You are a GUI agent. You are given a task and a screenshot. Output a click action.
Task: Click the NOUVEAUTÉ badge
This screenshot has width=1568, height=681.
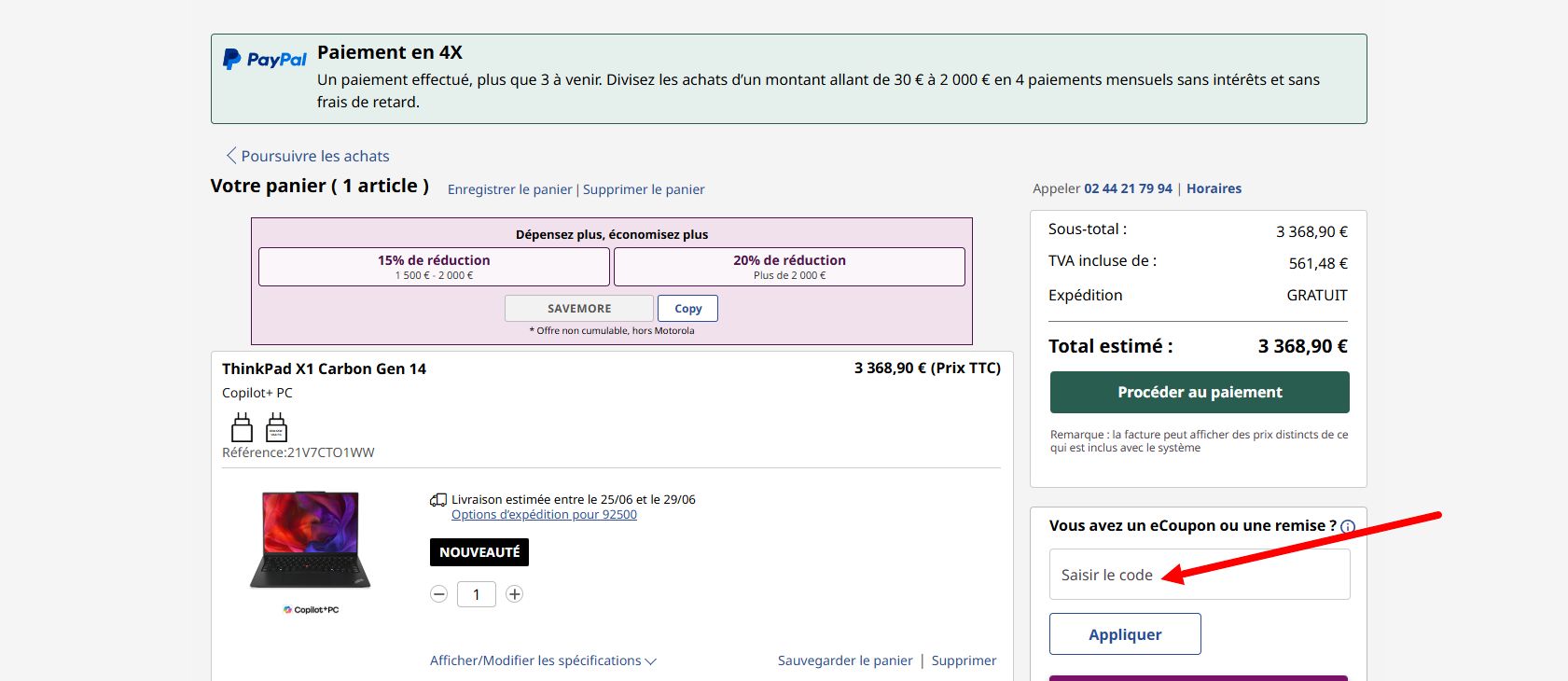[479, 552]
